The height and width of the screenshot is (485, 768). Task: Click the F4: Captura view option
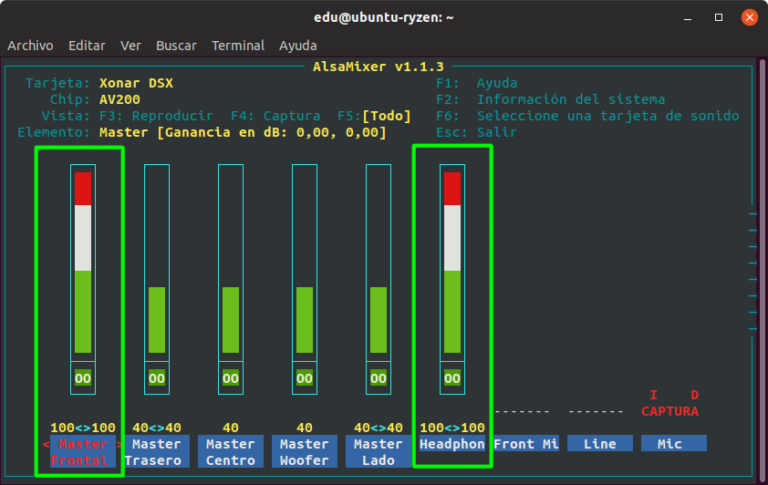pos(275,116)
